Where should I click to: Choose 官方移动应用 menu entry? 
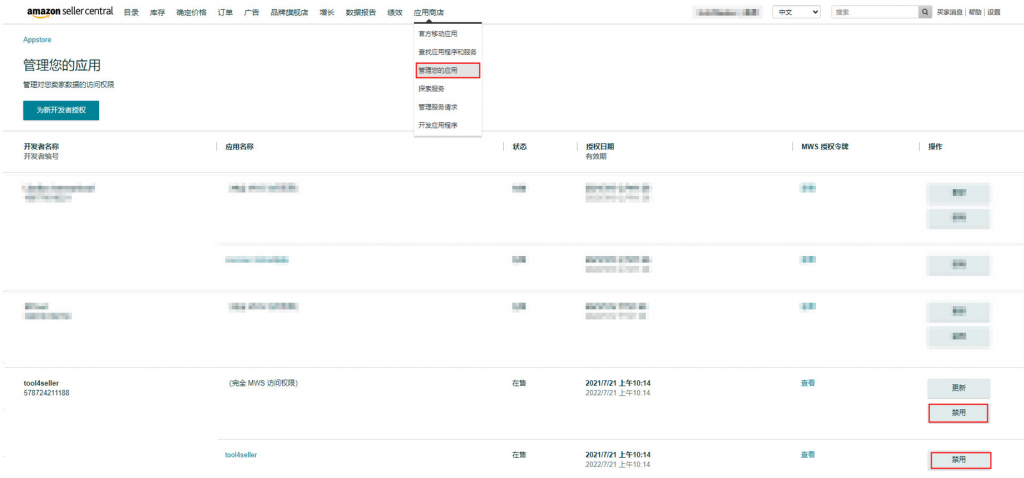[437, 34]
